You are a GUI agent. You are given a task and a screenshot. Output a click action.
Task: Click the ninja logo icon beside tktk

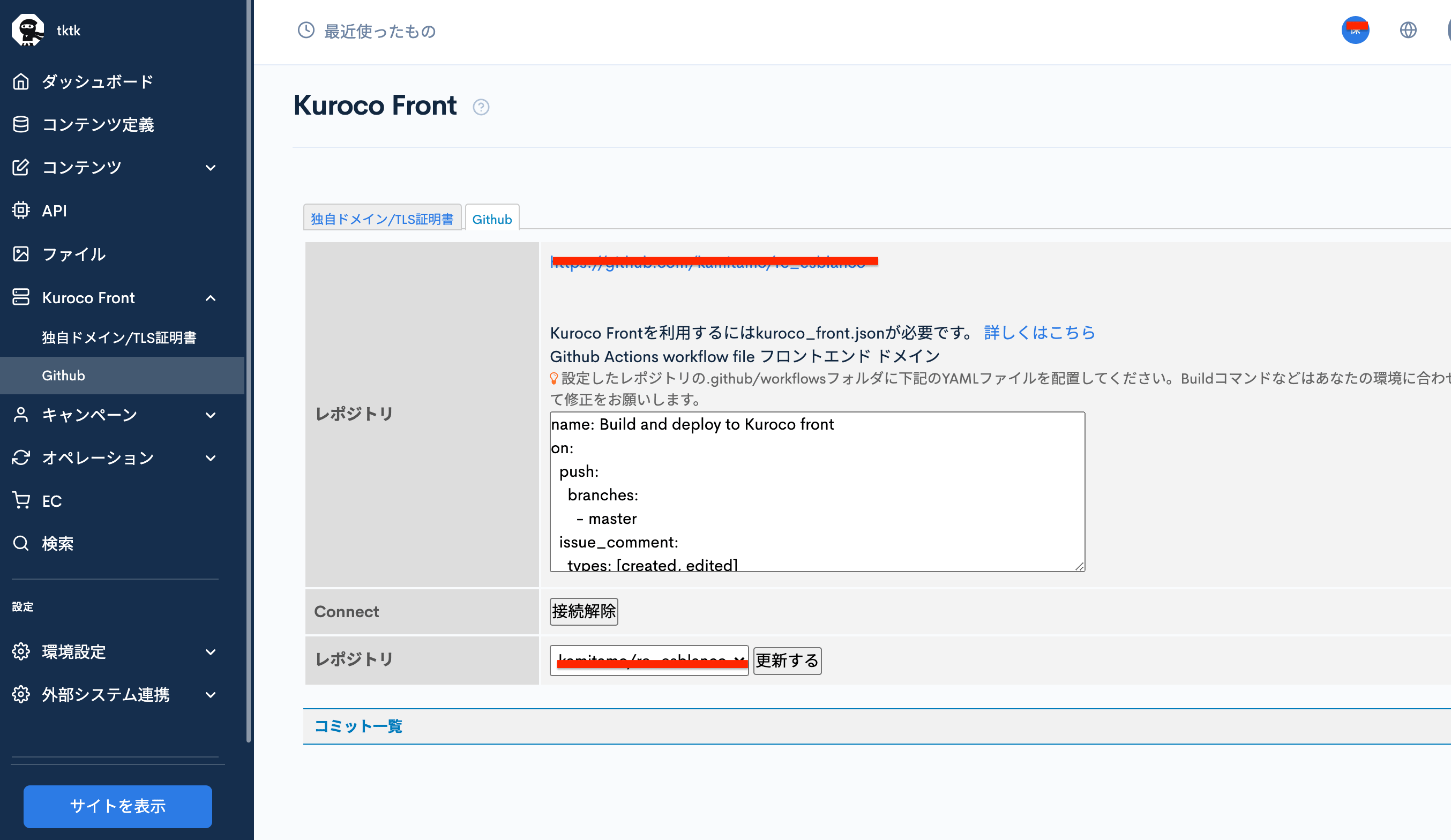pos(28,30)
